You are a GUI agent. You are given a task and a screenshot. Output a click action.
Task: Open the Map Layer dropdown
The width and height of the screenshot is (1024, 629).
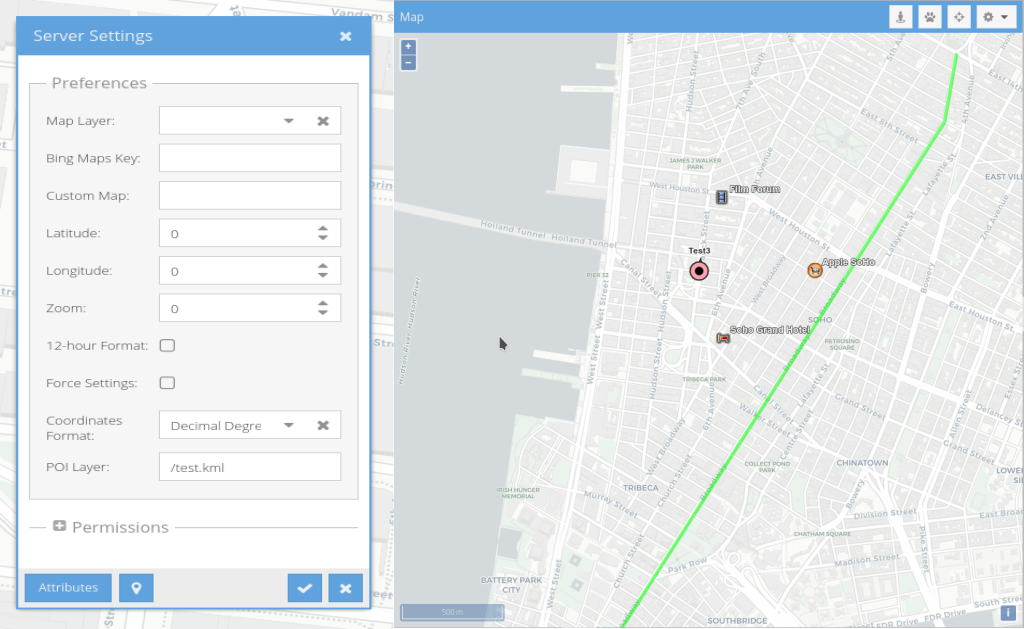(x=289, y=121)
